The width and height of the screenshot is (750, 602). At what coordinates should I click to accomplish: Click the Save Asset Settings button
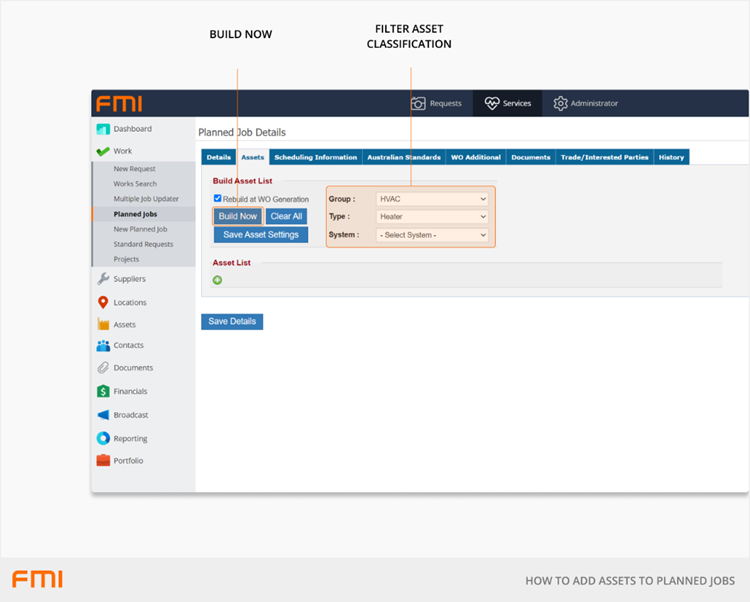[x=260, y=235]
